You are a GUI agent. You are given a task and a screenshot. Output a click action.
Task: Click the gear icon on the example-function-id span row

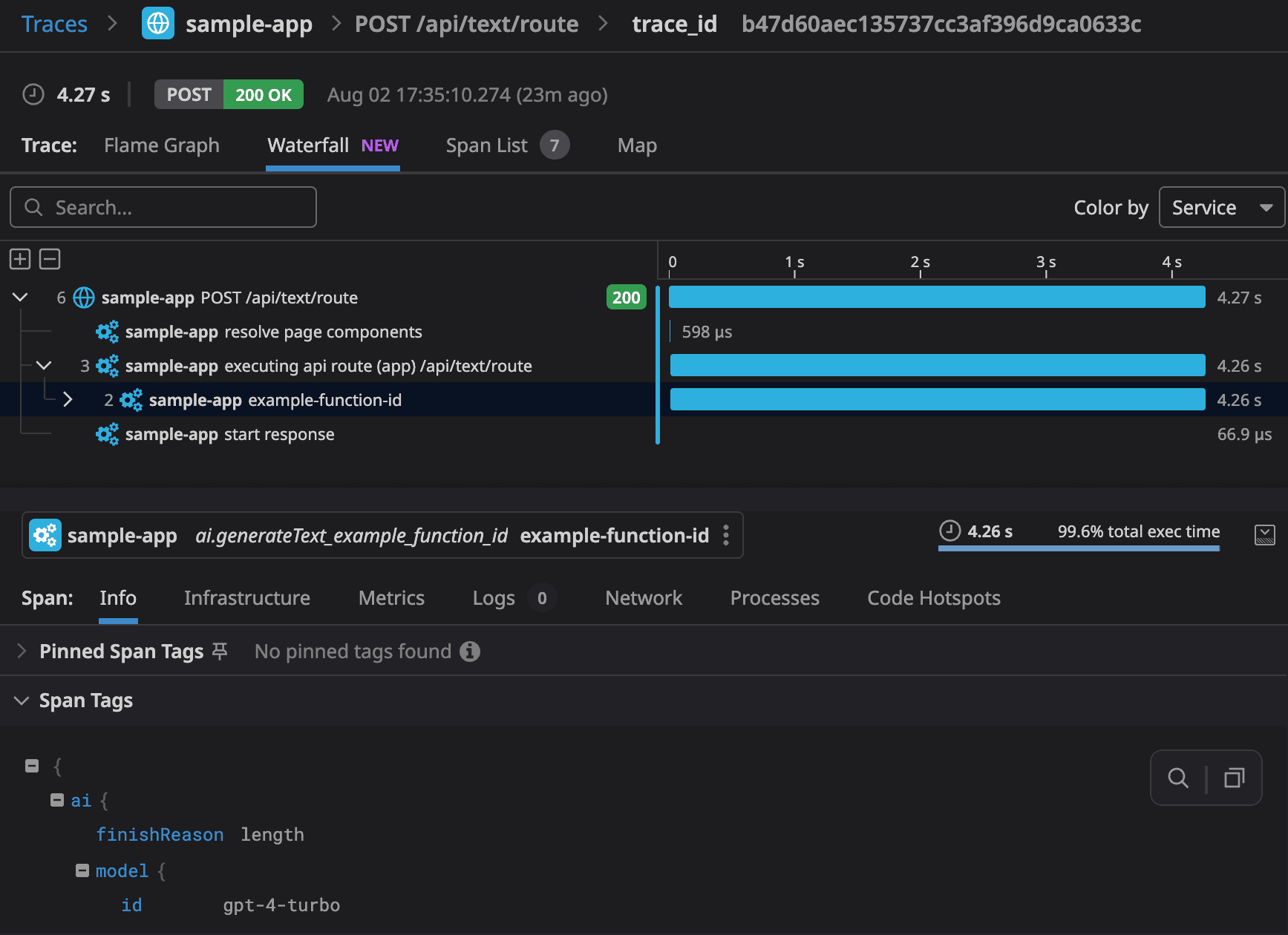click(x=131, y=399)
